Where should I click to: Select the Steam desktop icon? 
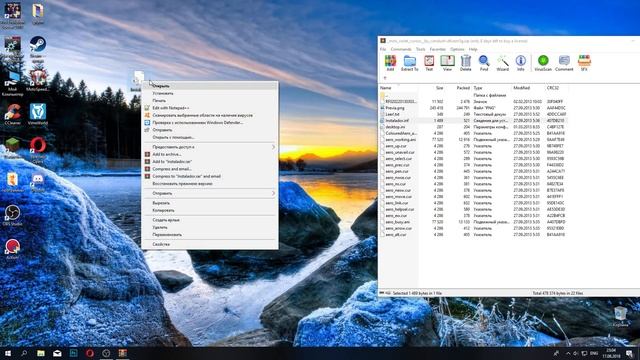[x=38, y=50]
